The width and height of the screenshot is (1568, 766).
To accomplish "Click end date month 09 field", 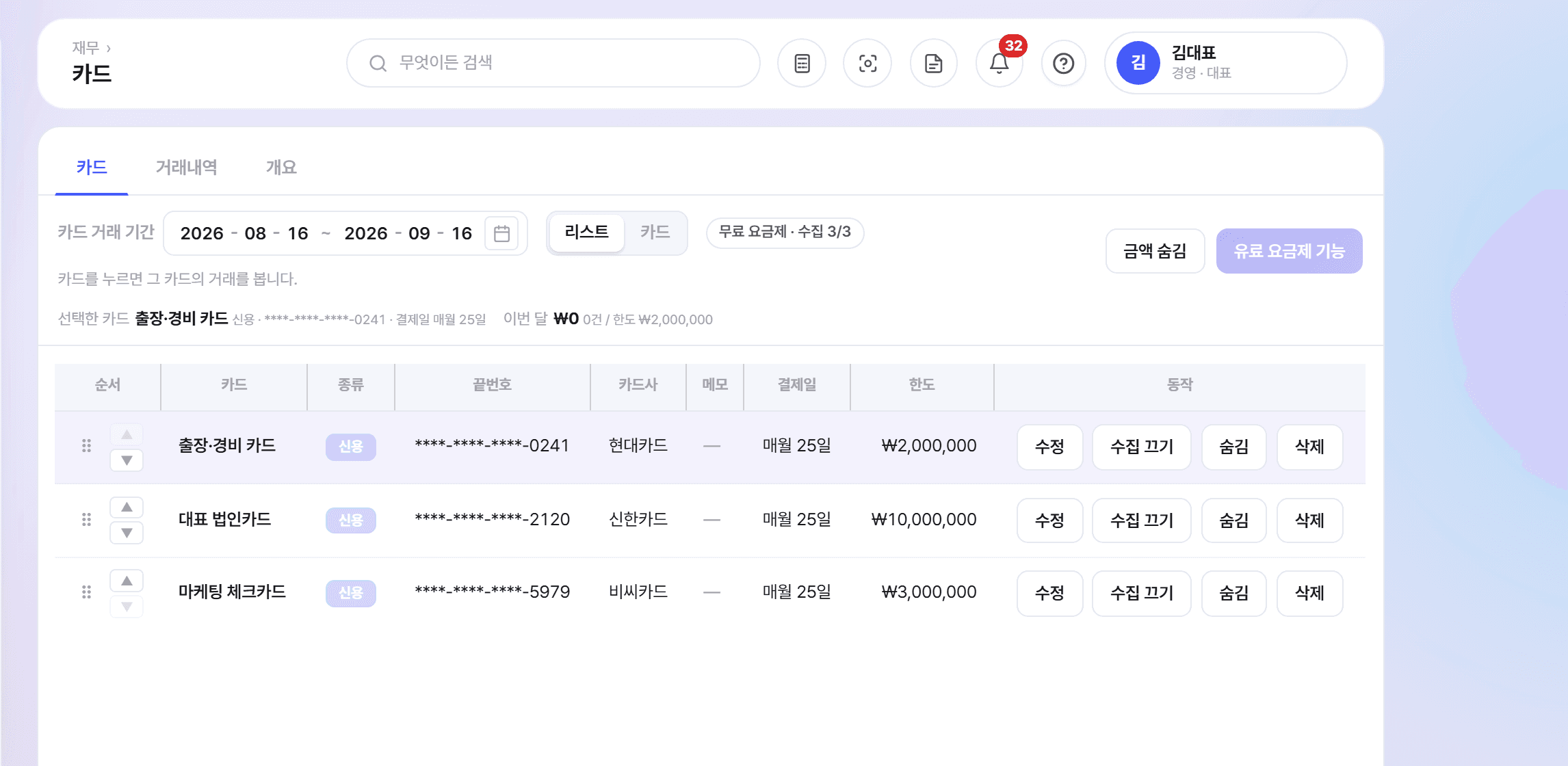I will tap(419, 233).
